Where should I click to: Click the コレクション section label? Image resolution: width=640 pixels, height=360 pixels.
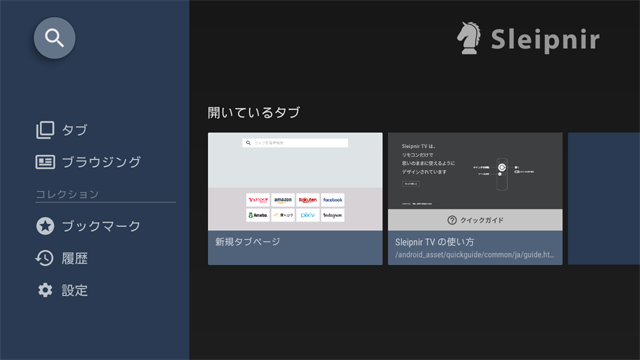(67, 194)
